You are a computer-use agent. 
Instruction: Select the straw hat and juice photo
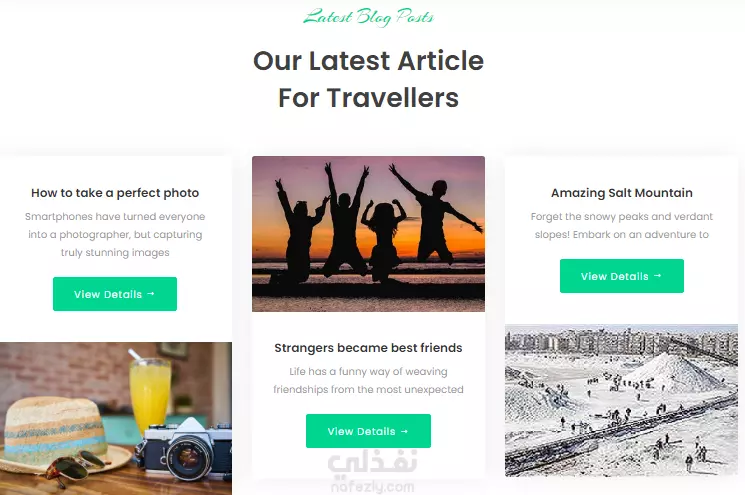coord(116,419)
